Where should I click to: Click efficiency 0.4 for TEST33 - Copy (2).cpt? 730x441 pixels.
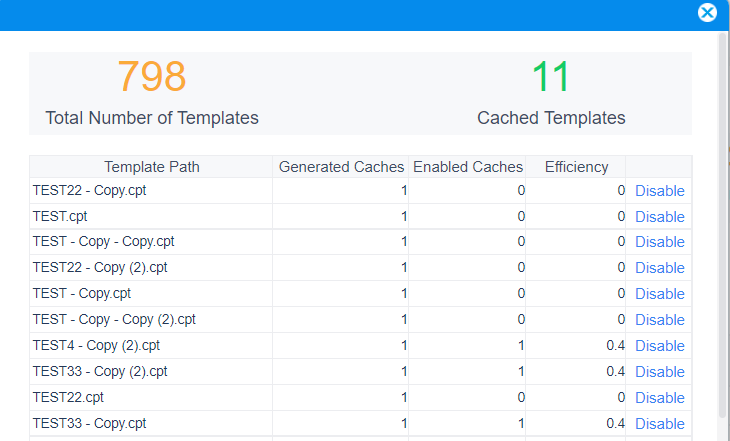(x=615, y=372)
